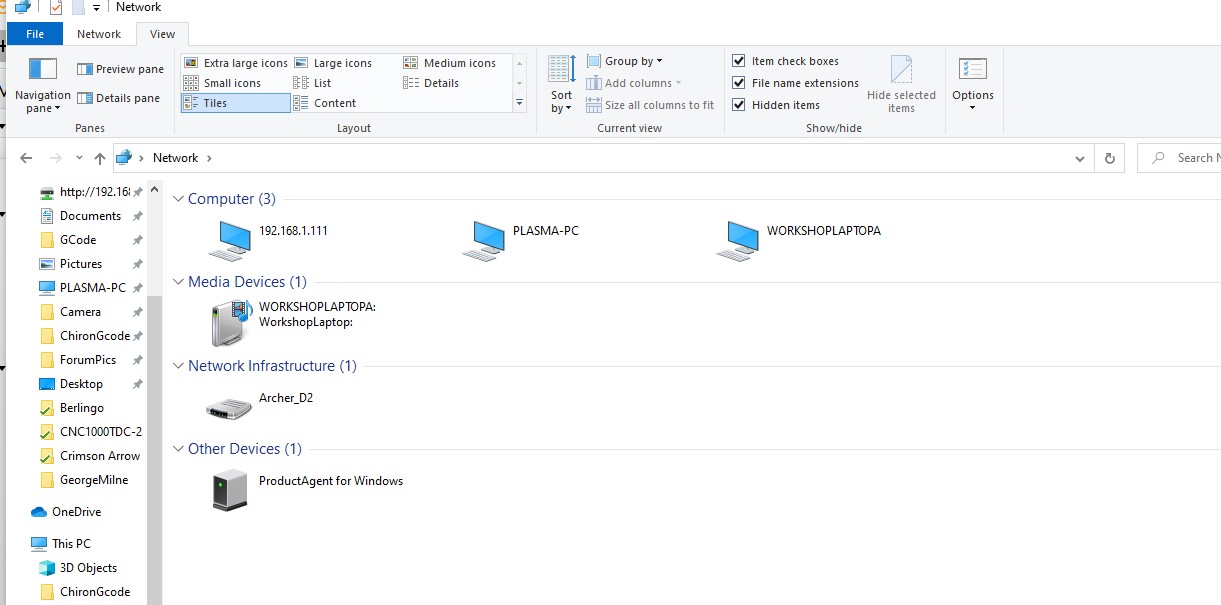Open the Group by dropdown

click(x=625, y=61)
